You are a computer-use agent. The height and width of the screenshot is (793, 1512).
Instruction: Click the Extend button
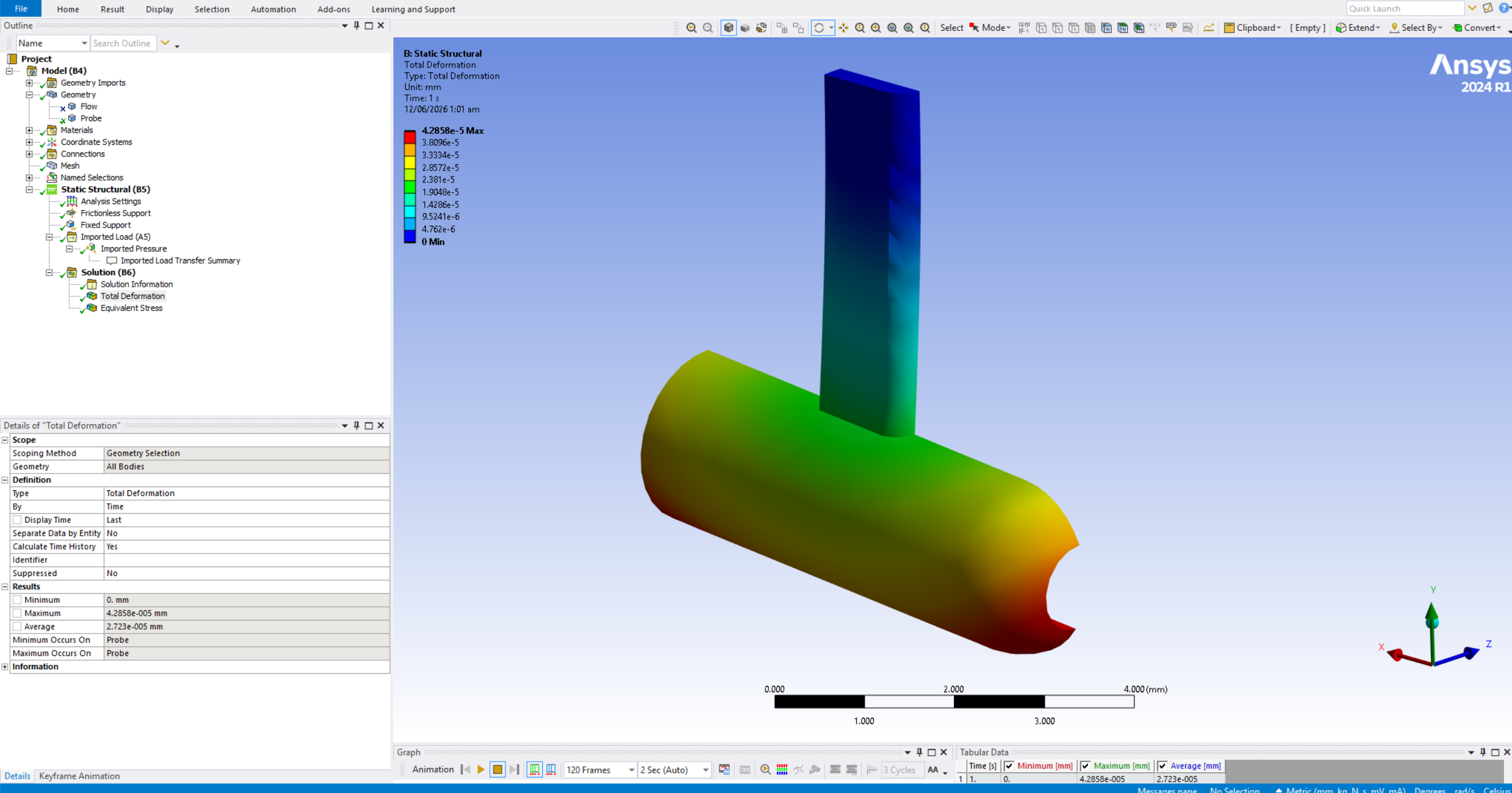coord(1358,28)
